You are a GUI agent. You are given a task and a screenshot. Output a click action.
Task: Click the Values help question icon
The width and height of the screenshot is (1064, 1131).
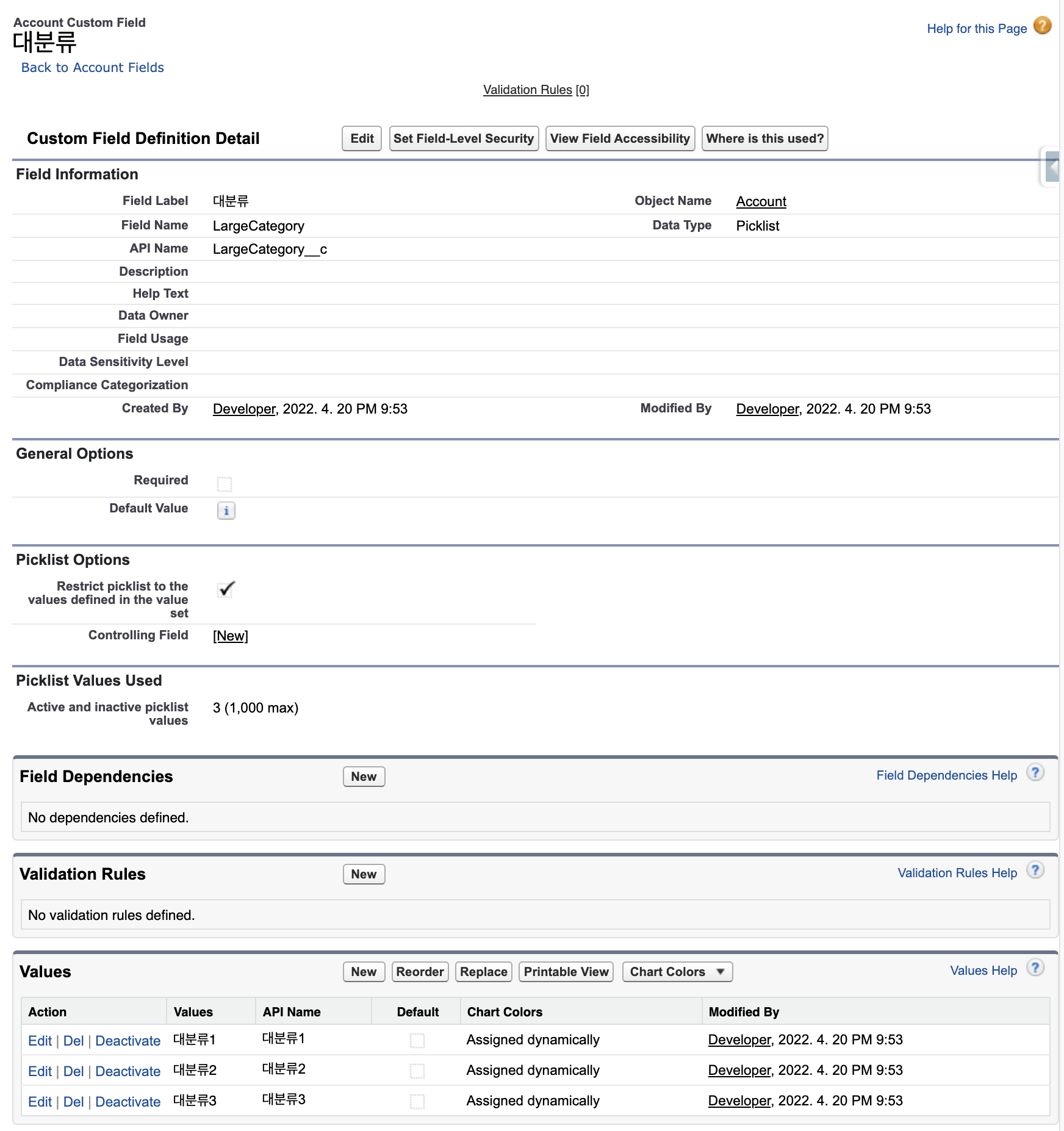tap(1035, 968)
